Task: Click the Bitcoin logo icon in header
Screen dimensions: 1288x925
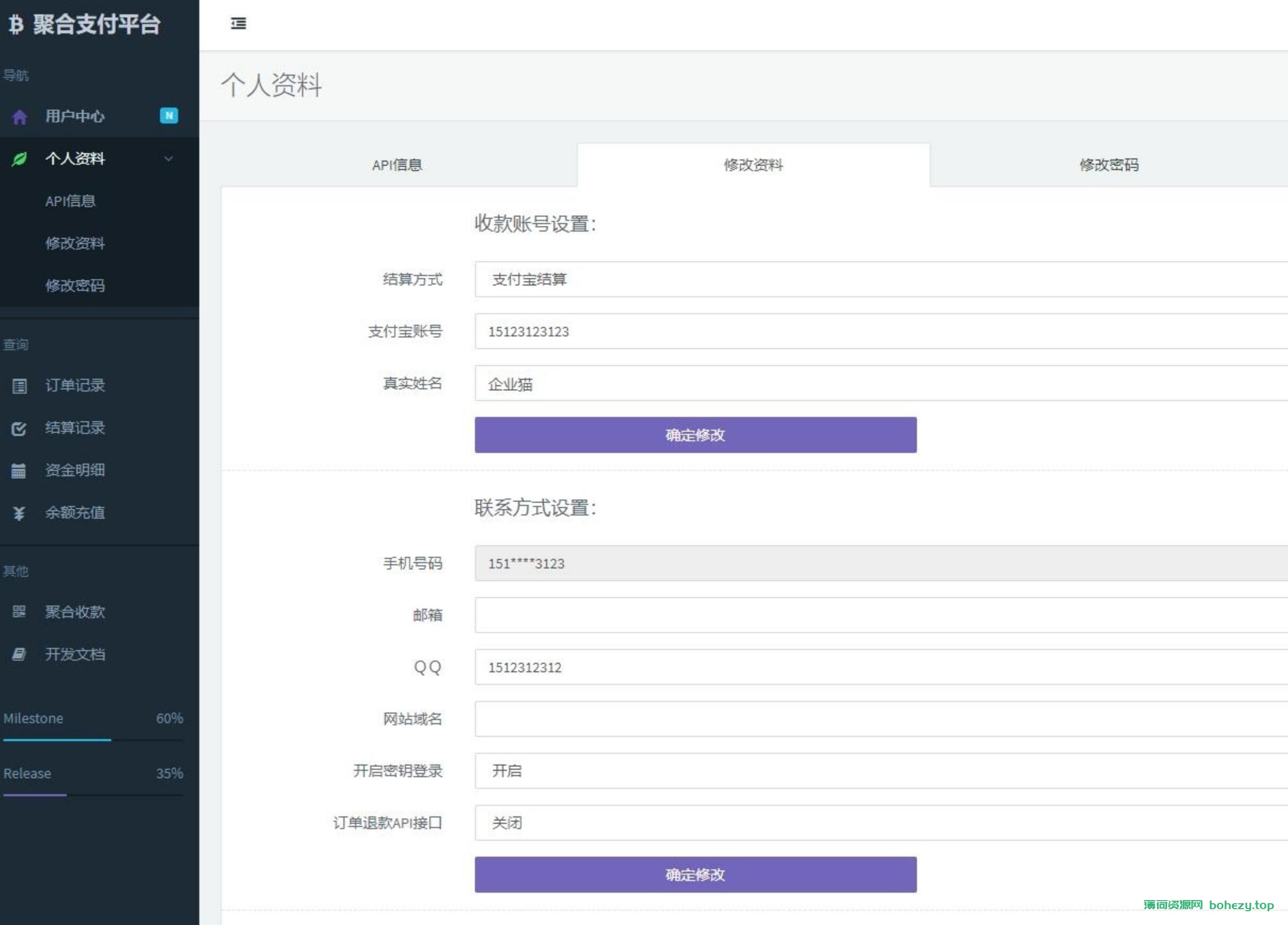Action: click(x=16, y=24)
